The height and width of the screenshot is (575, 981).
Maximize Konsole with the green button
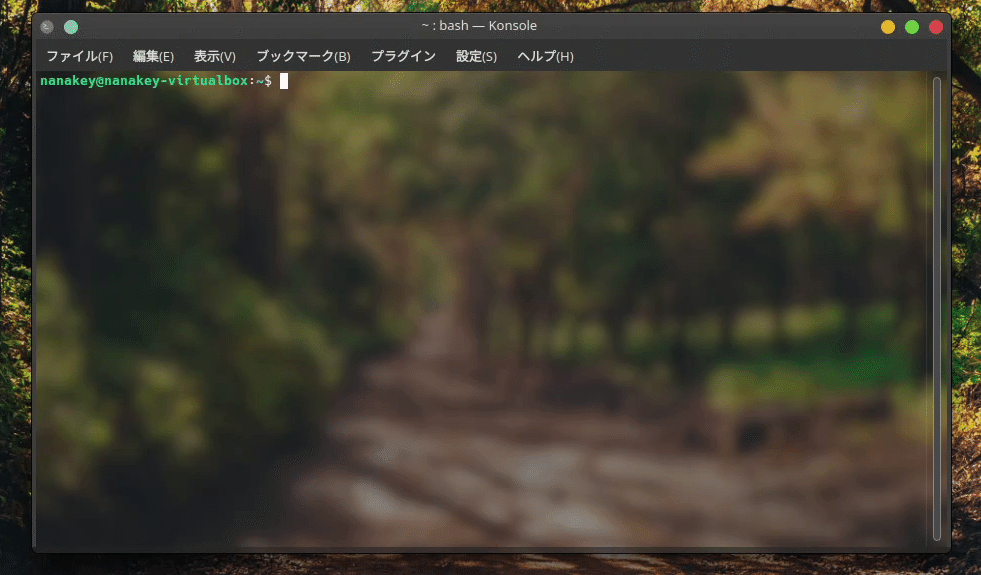coord(912,27)
